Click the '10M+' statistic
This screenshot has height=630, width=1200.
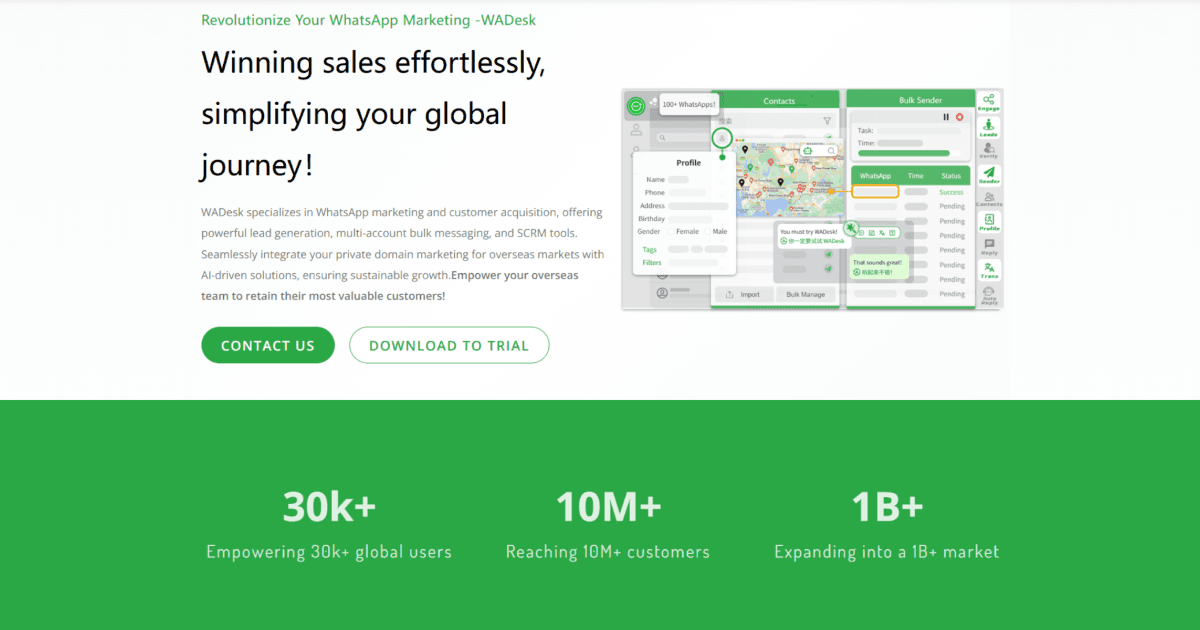tap(608, 507)
